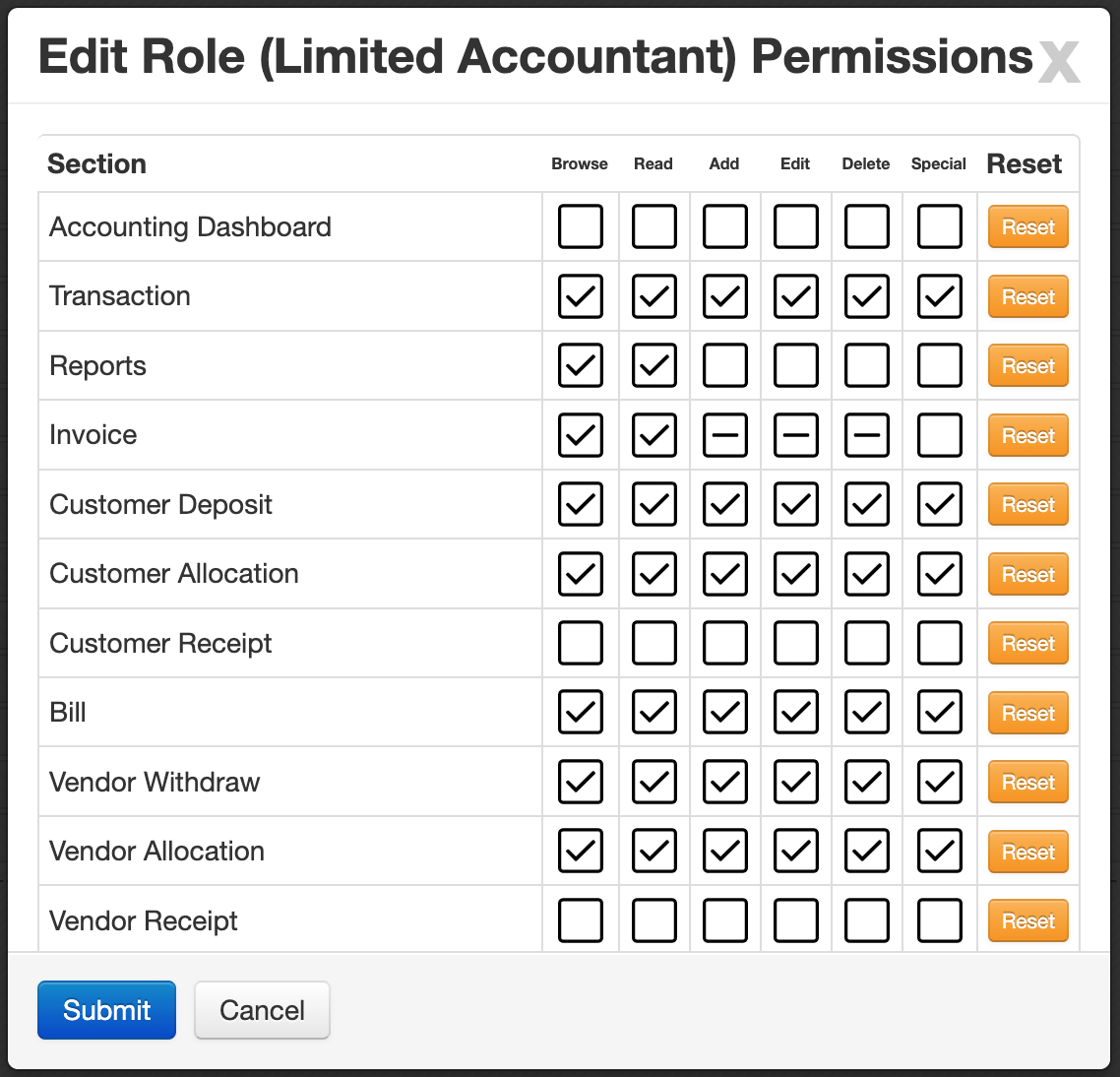Reset Vendor Receipt permissions
Image resolution: width=1120 pixels, height=1077 pixels.
[x=1027, y=920]
